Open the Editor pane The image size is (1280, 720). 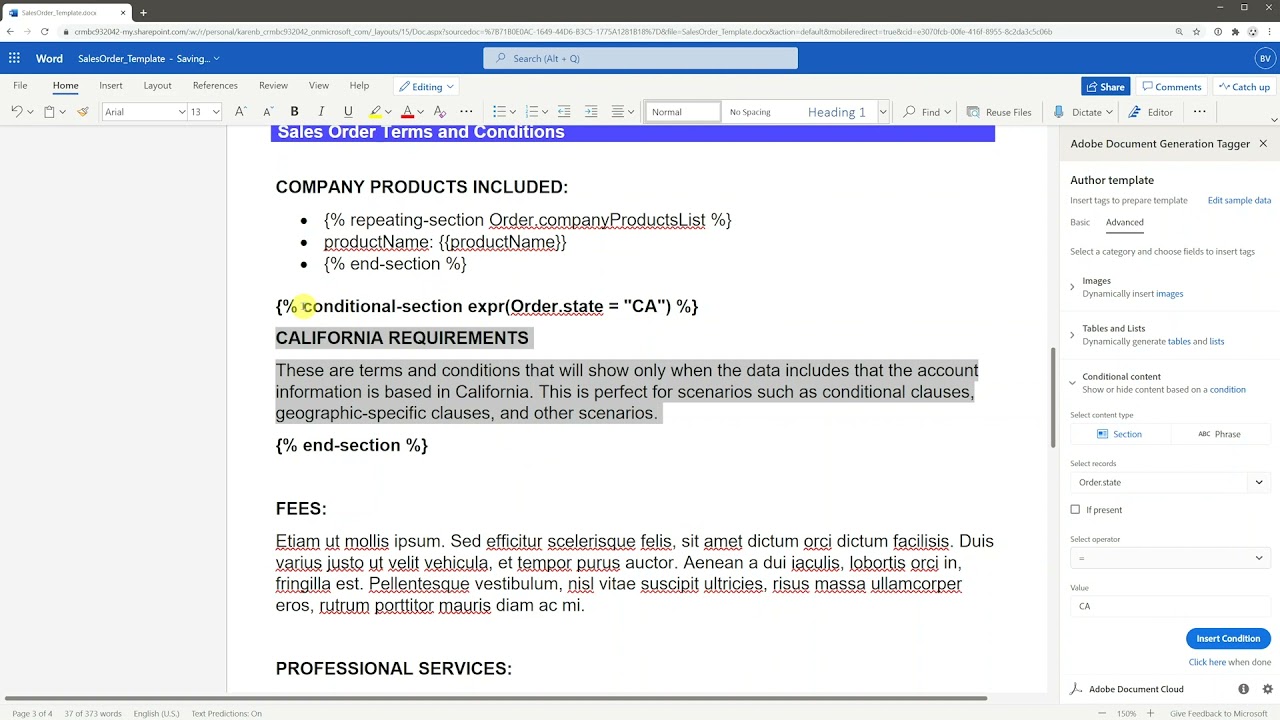[1151, 112]
